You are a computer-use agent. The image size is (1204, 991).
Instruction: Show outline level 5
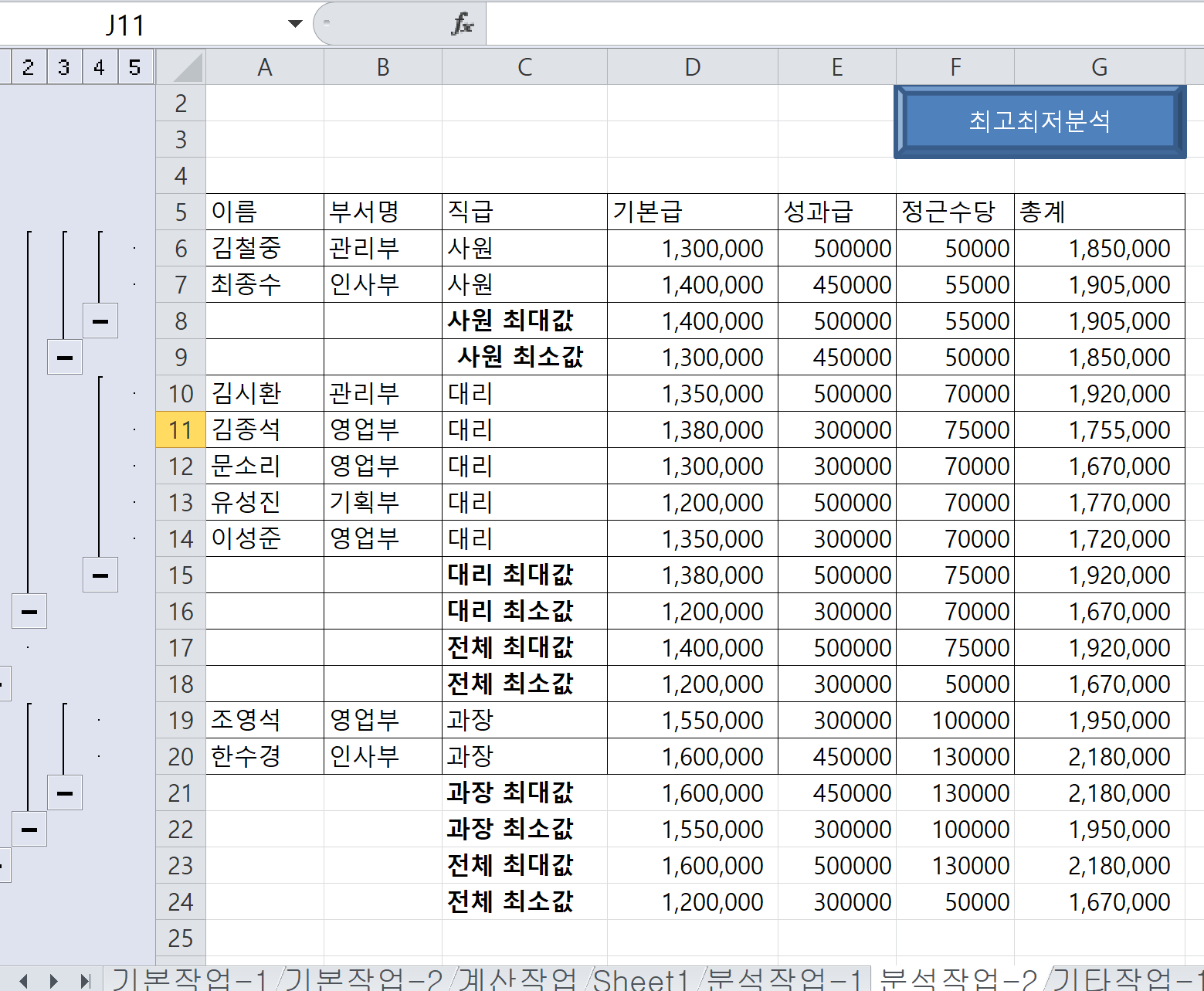[134, 67]
